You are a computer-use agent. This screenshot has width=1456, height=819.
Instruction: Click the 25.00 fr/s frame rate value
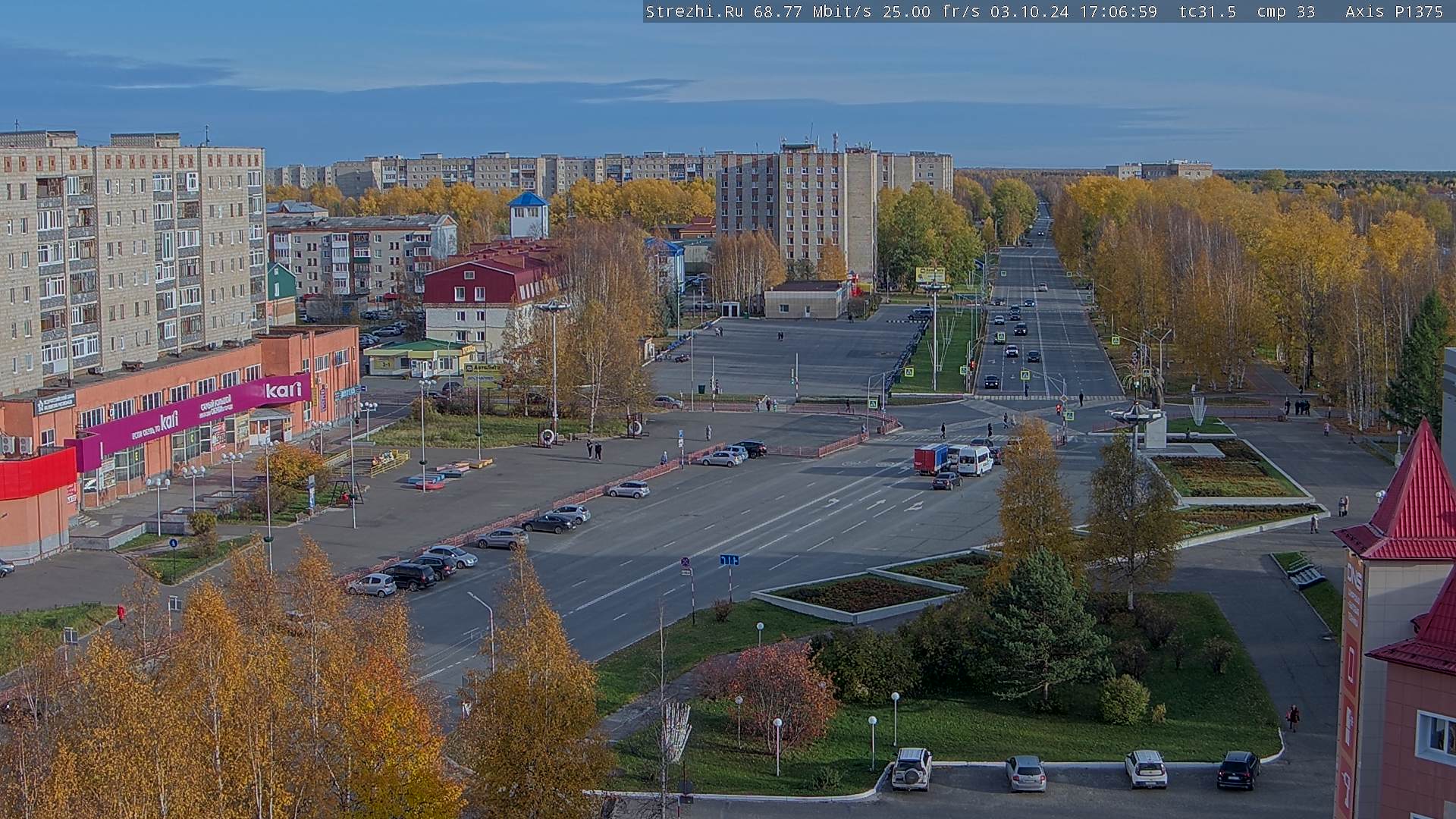(x=931, y=11)
